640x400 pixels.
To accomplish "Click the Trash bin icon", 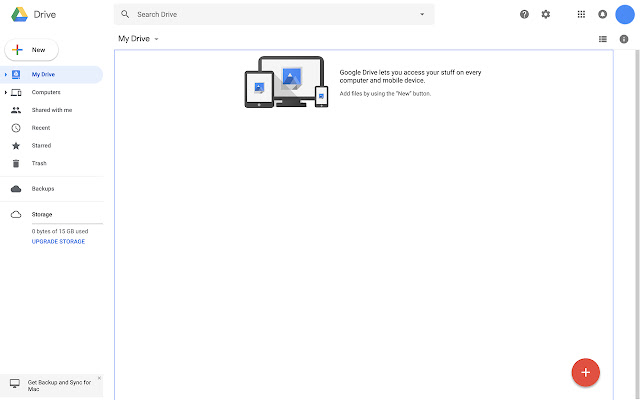I will 16,164.
